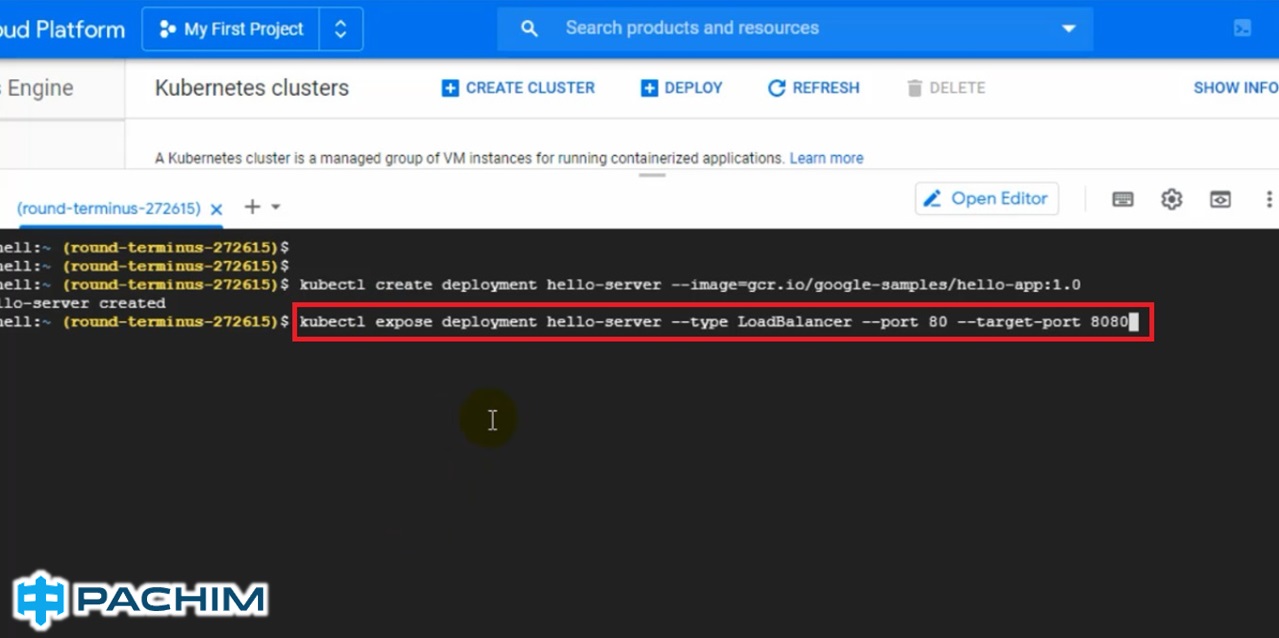Click the Kubernetes clusters page title
Viewport: 1279px width, 638px height.
(x=252, y=88)
